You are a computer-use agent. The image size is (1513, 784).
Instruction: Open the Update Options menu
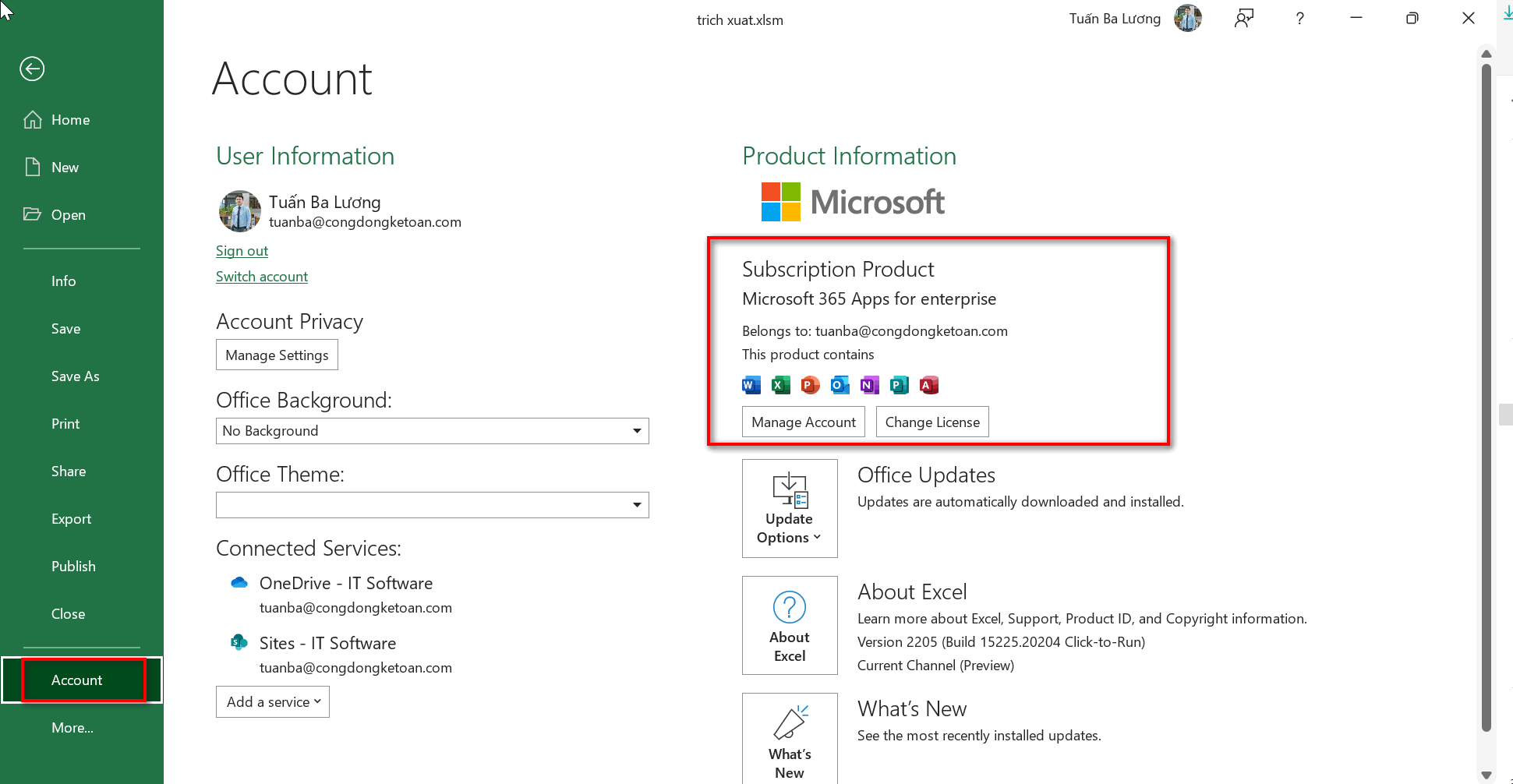[790, 508]
